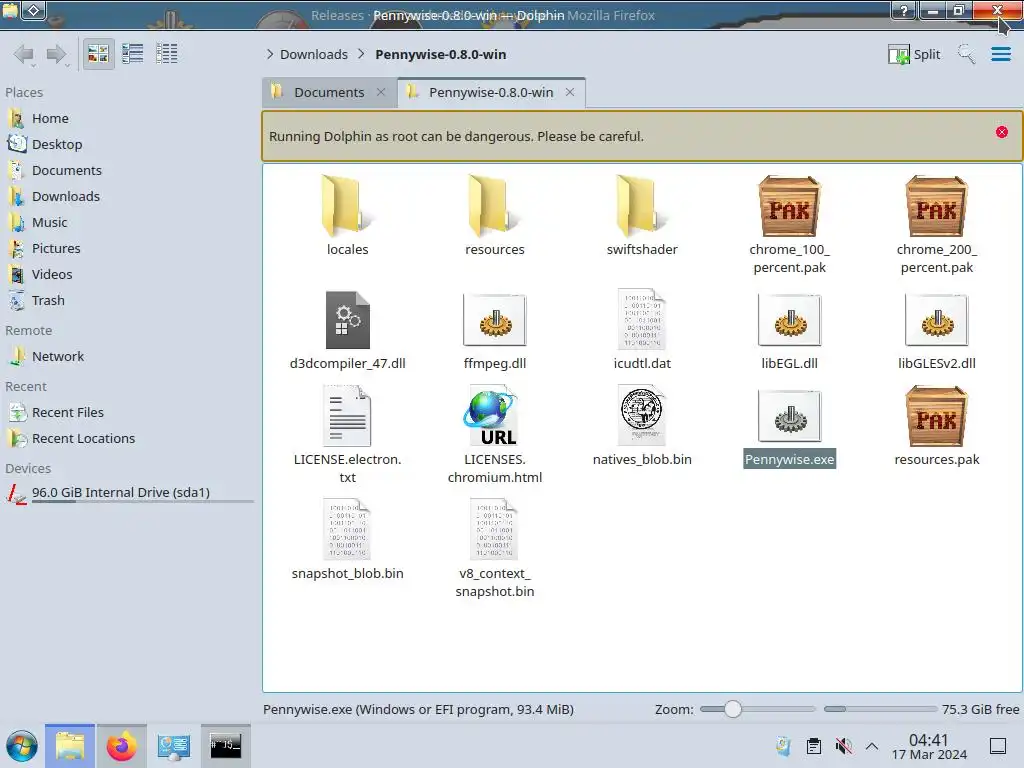Expand hidden system tray icons
1024x768 pixels.
(x=872, y=746)
